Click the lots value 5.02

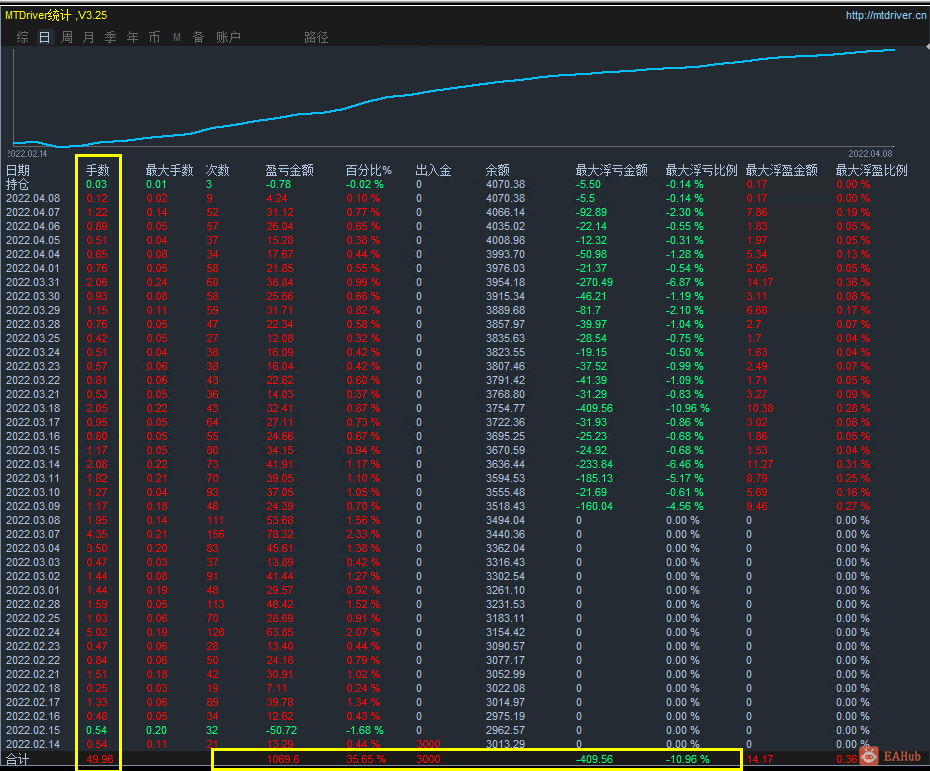[97, 632]
